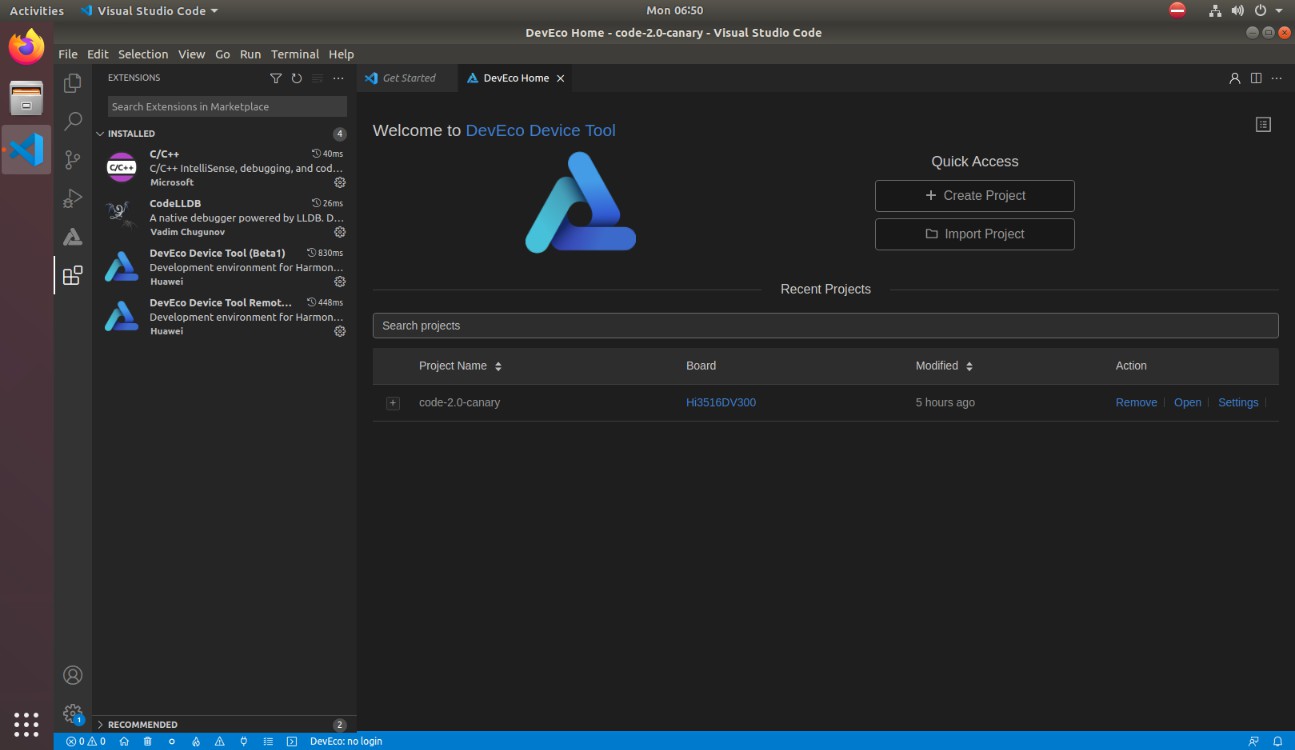This screenshot has width=1295, height=750.
Task: Open the Run menu
Action: [251, 54]
